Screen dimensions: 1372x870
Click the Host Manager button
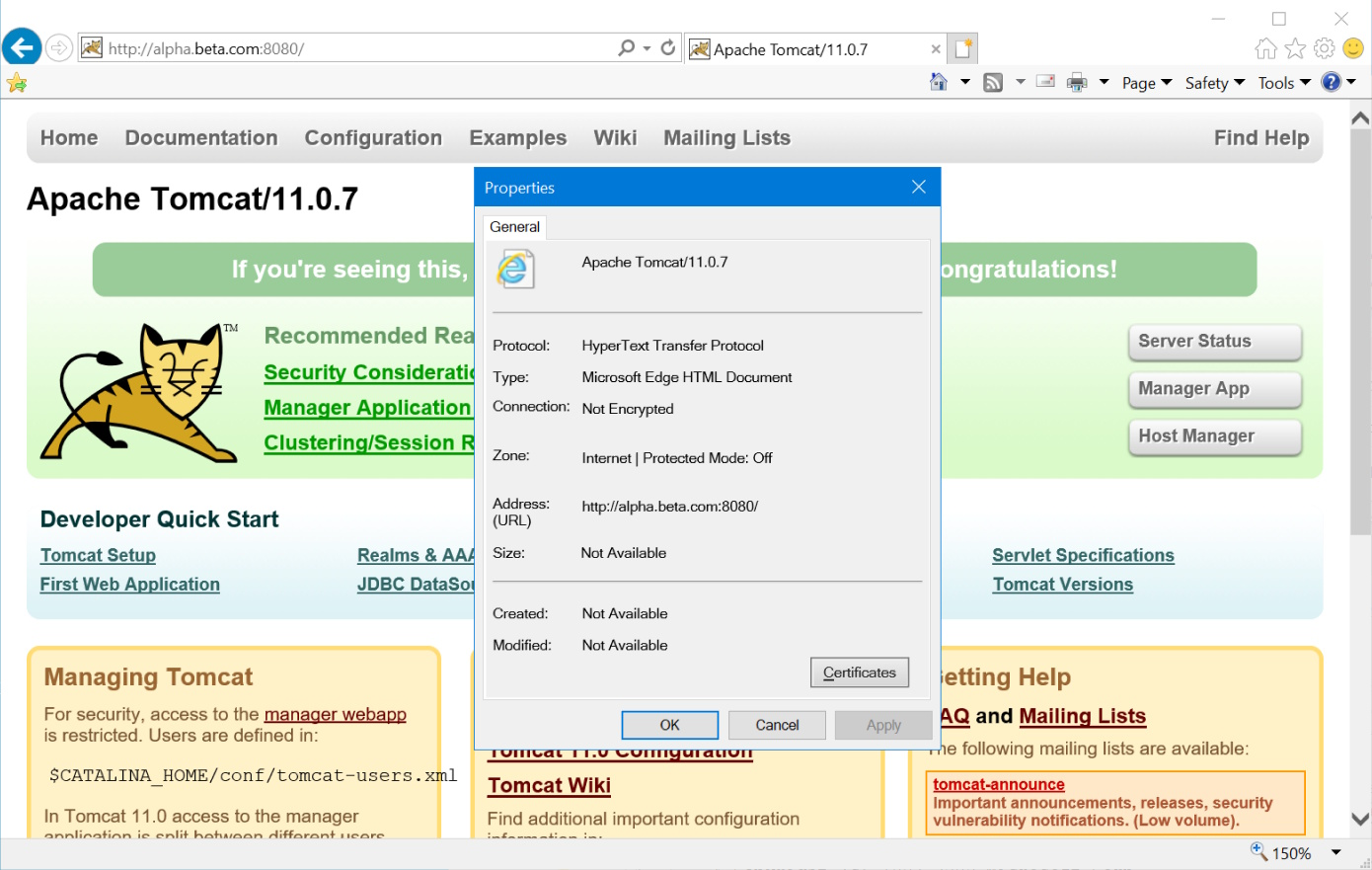click(x=1215, y=436)
